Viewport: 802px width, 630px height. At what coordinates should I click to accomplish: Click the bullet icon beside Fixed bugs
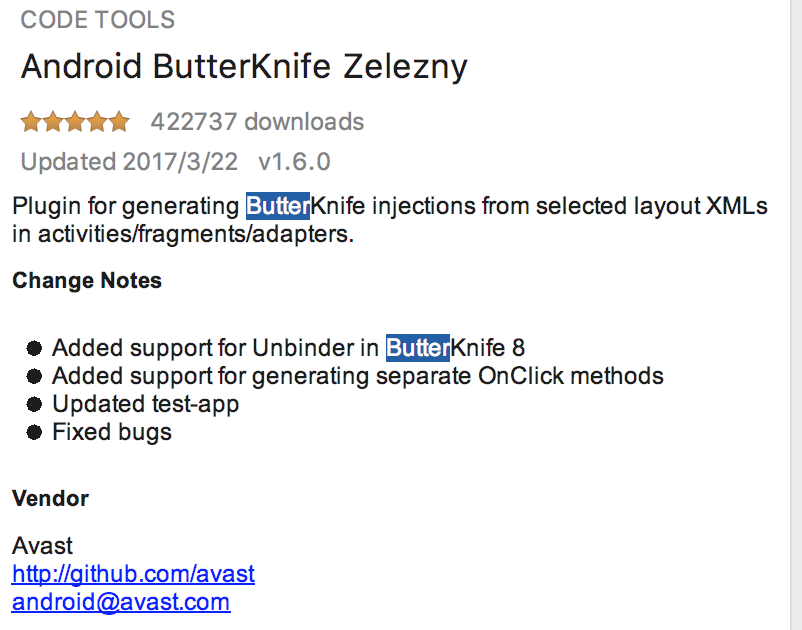[34, 433]
